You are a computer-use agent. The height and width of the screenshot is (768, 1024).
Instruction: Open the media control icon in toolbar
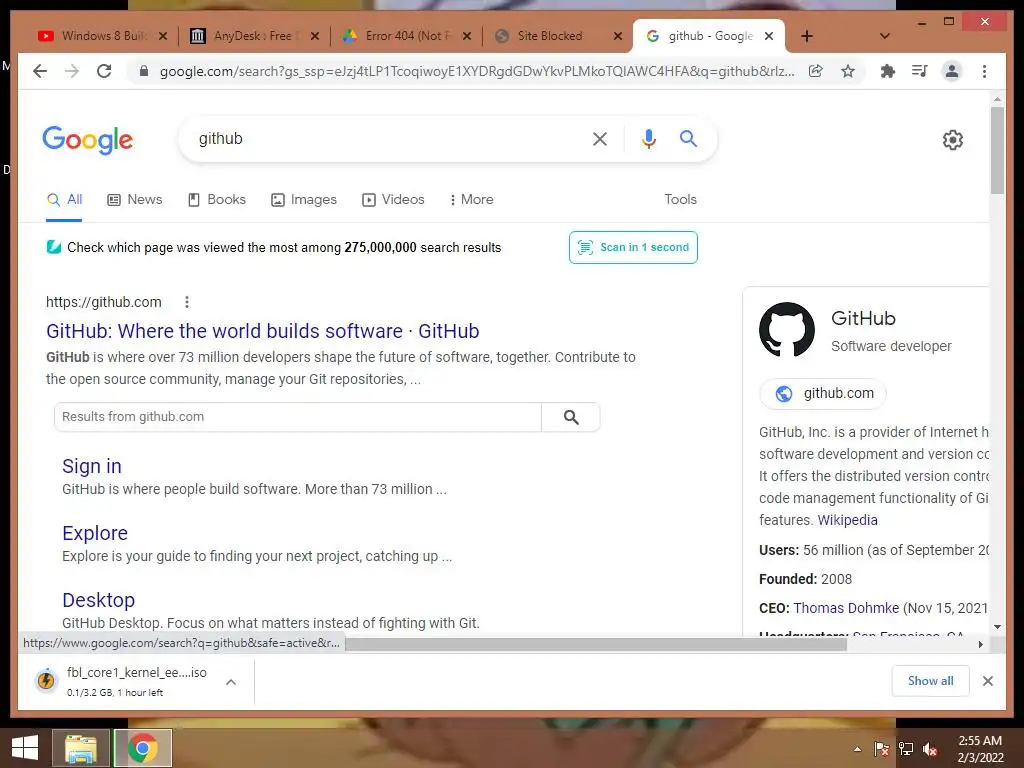click(920, 71)
